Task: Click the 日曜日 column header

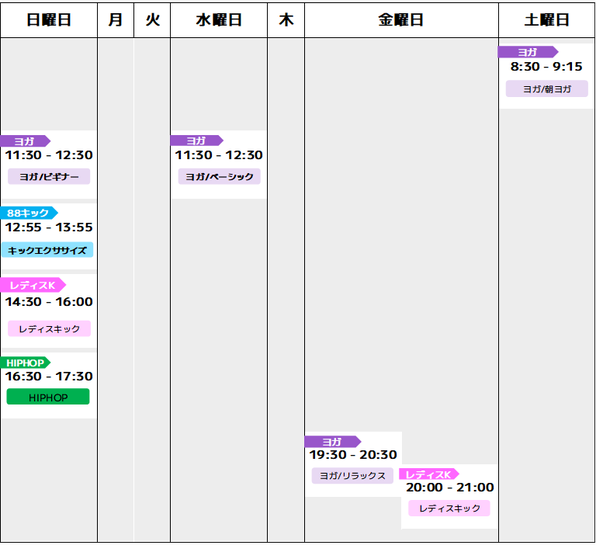Action: [49, 20]
